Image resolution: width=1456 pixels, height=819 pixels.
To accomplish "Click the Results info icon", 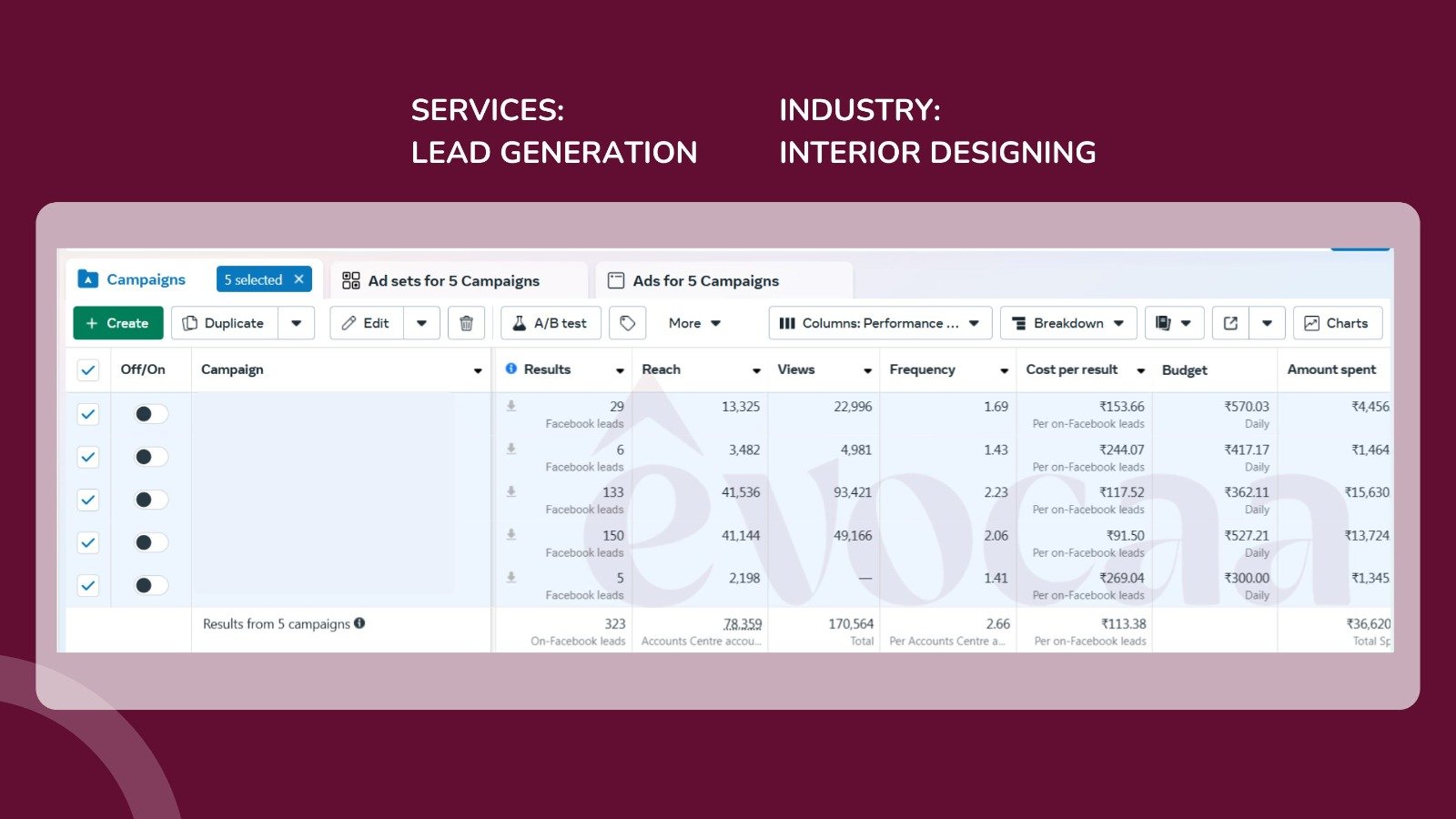I will (511, 369).
